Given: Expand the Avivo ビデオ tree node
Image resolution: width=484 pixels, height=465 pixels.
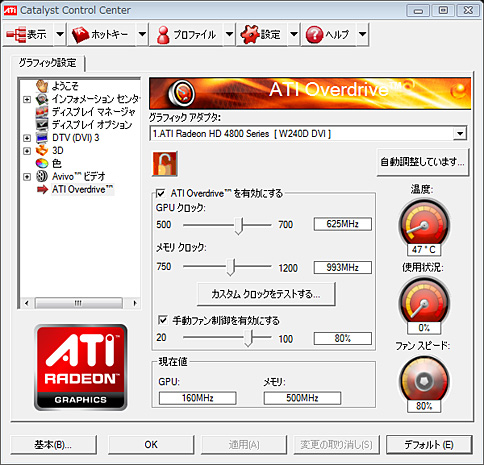Looking at the screenshot, I should 27,177.
